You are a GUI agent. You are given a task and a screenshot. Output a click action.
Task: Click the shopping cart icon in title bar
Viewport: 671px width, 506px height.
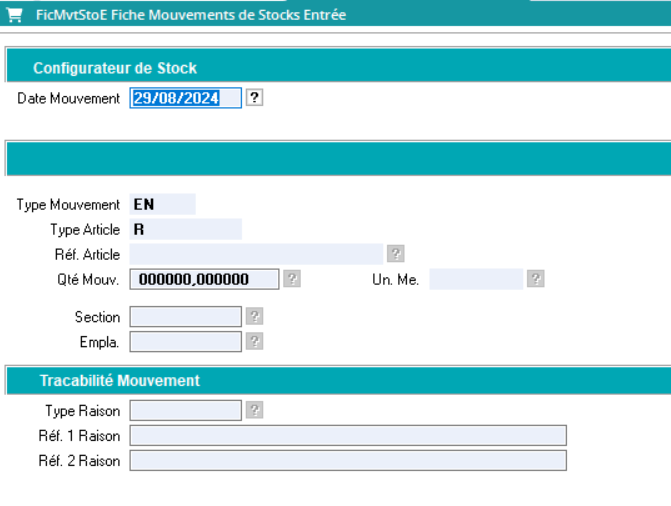pos(14,15)
